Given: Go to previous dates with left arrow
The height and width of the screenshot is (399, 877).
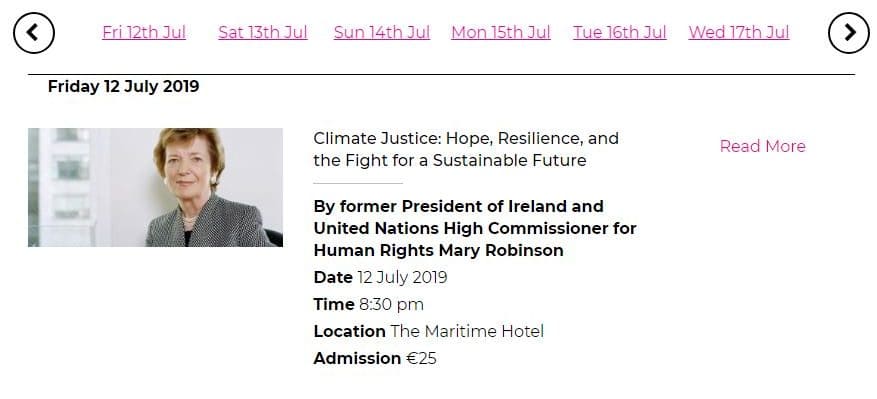Looking at the screenshot, I should (34, 33).
